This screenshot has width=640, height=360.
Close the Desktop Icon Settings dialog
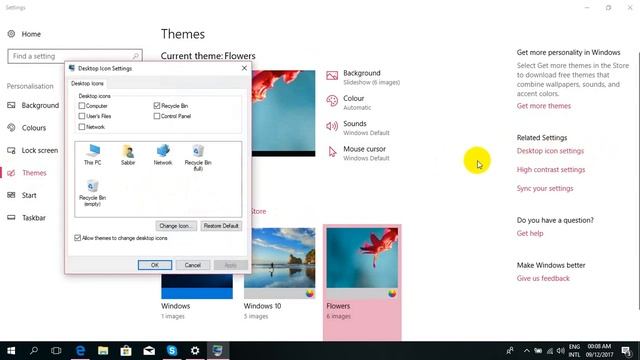coord(244,68)
